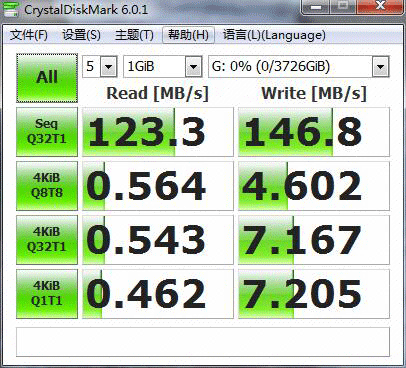Screen dimensions: 406x368
Task: Open the 帮助(H) menu
Action: 188,35
